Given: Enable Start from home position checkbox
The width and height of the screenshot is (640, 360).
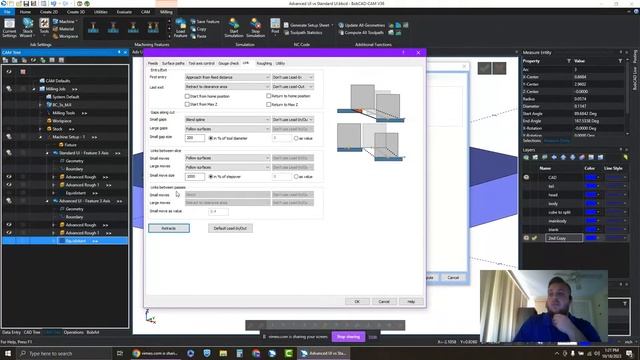Looking at the screenshot, I should 187,96.
